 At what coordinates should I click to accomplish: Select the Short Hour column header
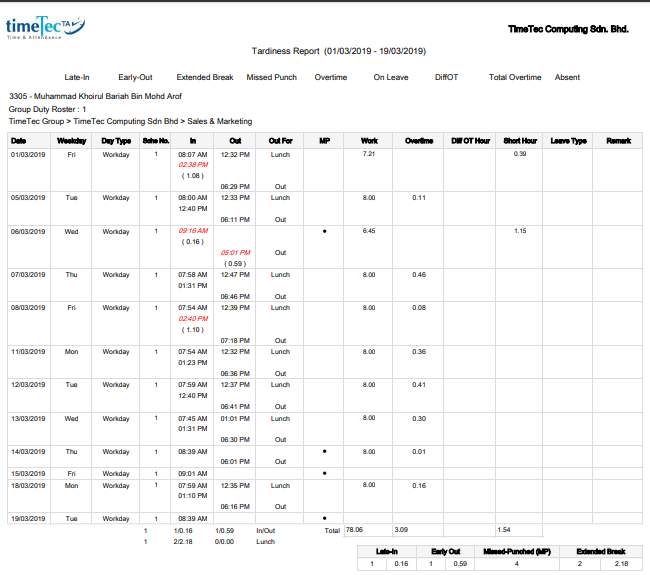pos(520,141)
